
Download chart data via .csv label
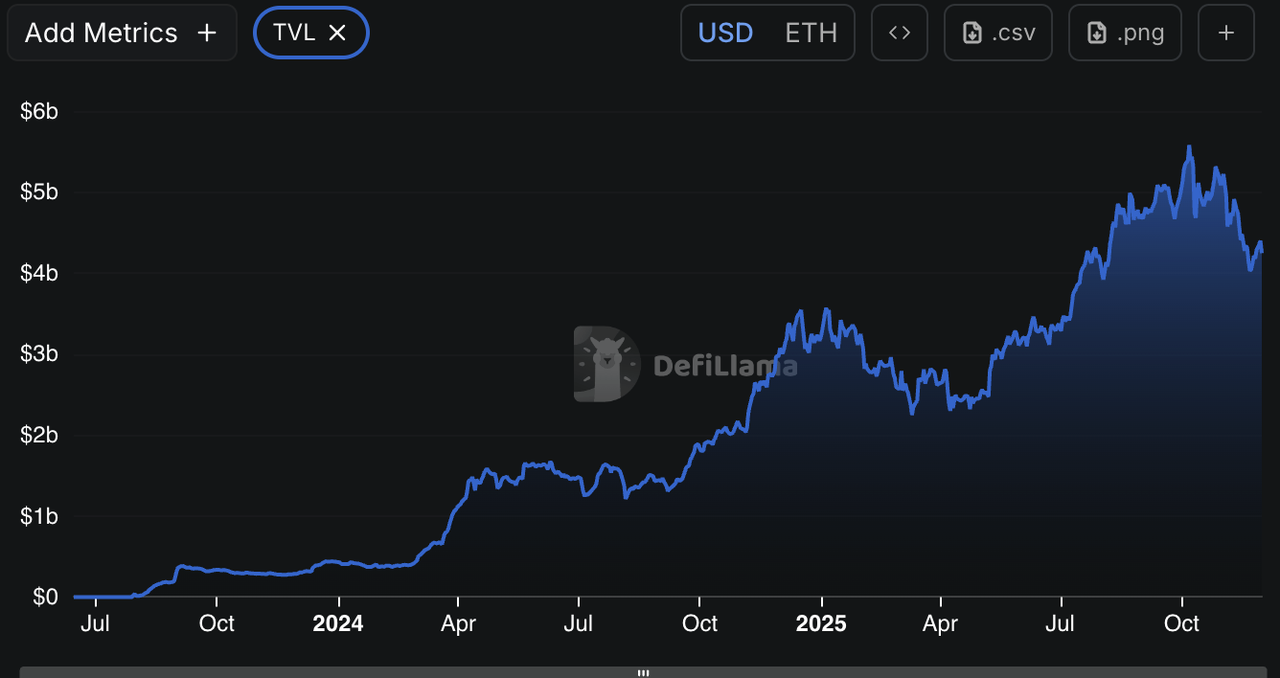point(1013,33)
